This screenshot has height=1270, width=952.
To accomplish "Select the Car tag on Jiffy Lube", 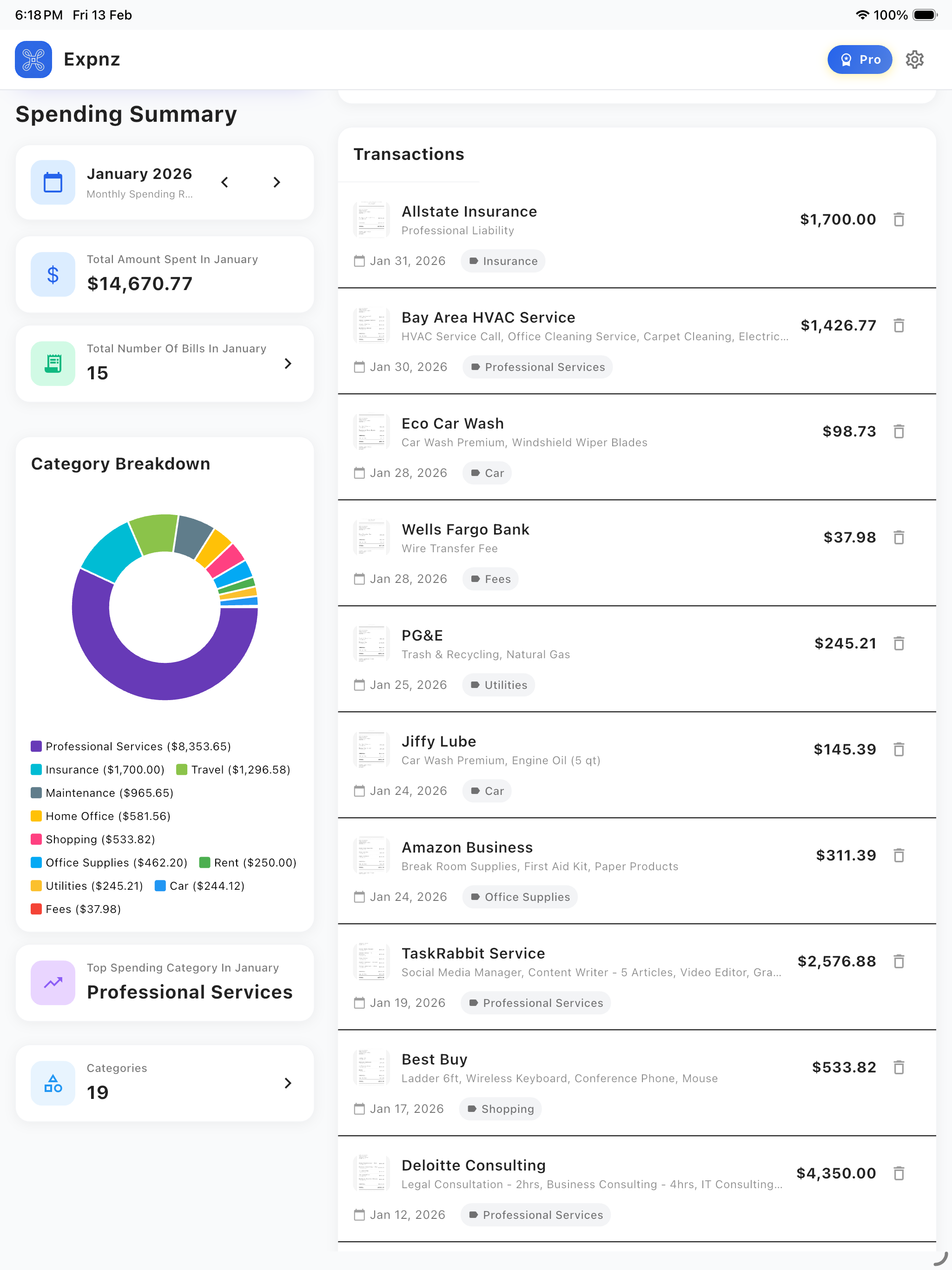I will pos(487,791).
